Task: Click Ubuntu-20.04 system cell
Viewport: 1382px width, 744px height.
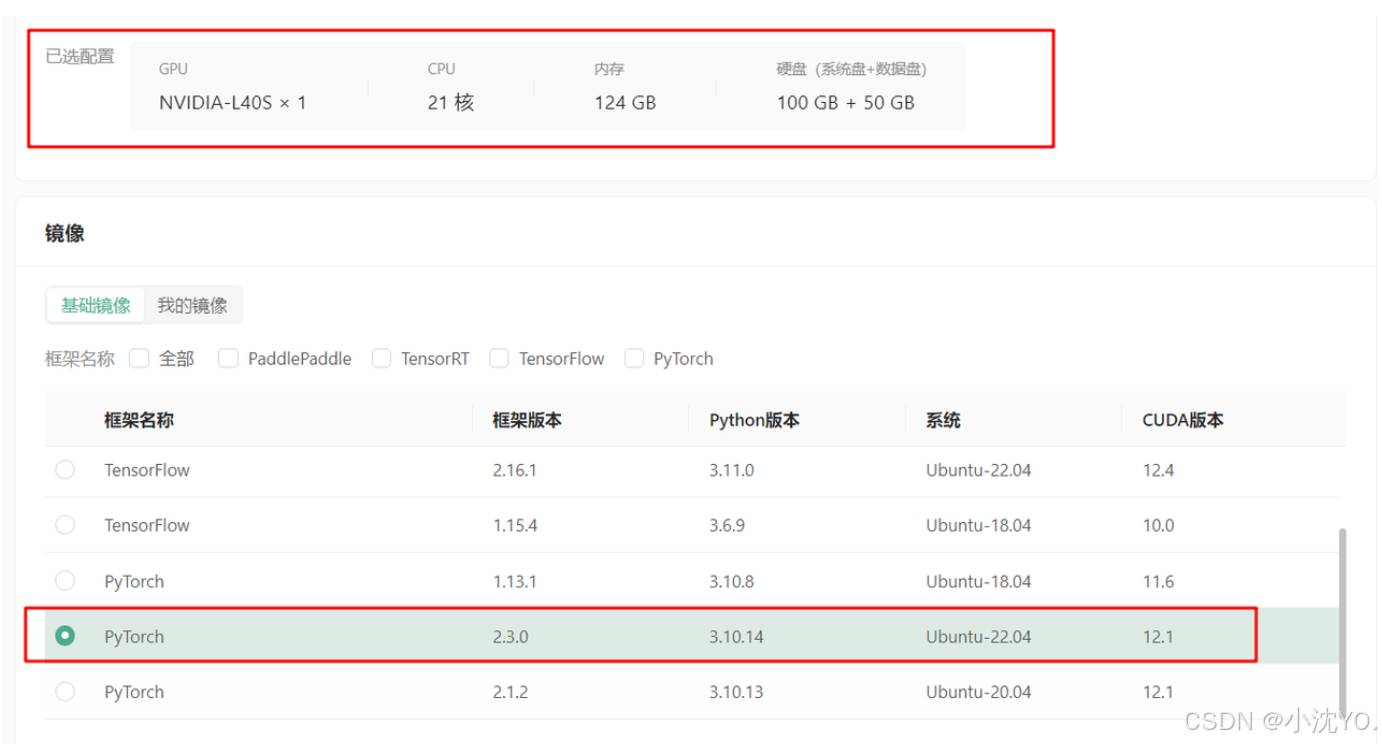Action: (978, 692)
